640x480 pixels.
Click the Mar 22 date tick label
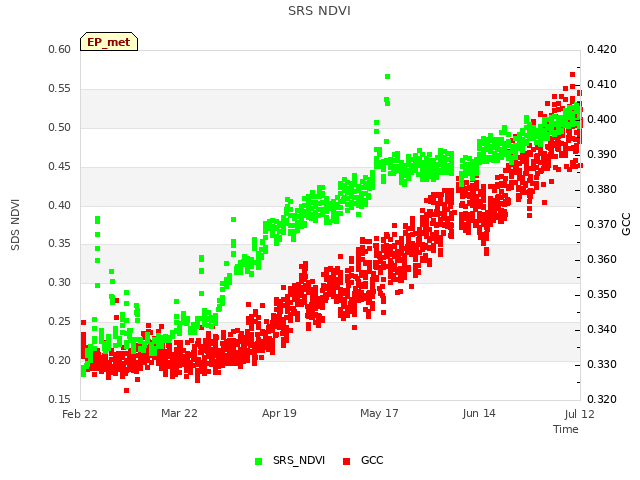[x=179, y=413]
